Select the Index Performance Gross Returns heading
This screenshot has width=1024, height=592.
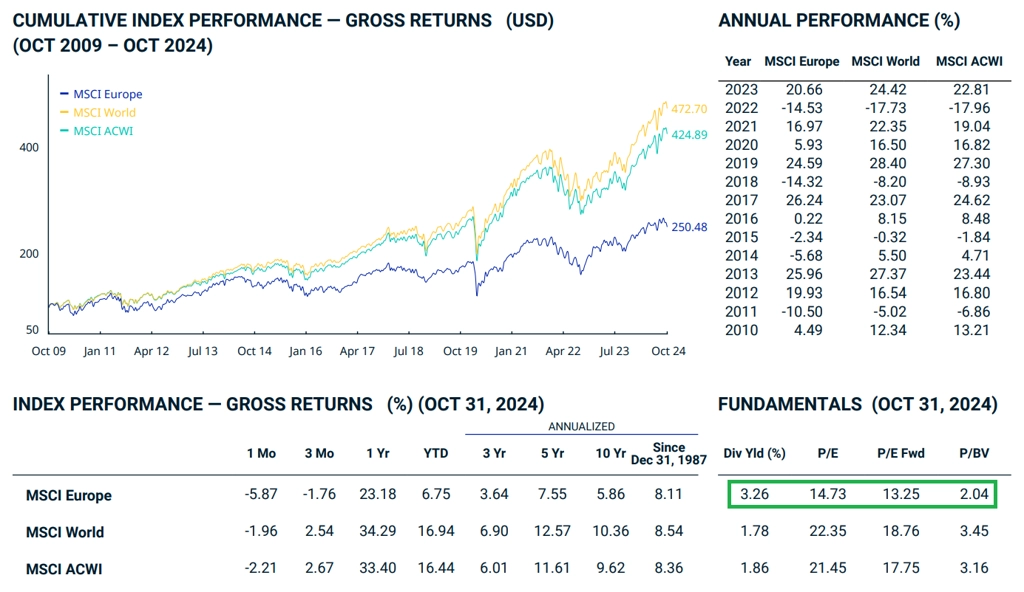(x=278, y=404)
